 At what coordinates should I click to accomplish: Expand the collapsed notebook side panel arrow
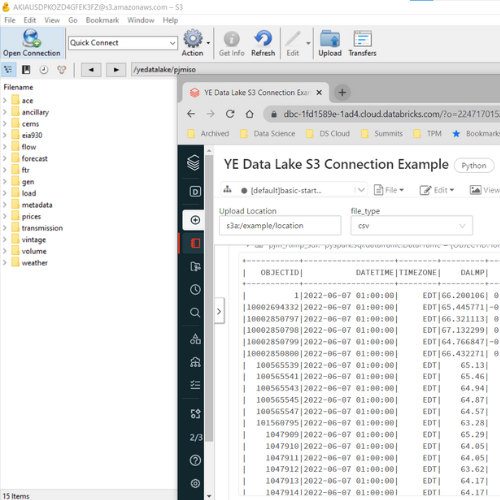(x=219, y=311)
